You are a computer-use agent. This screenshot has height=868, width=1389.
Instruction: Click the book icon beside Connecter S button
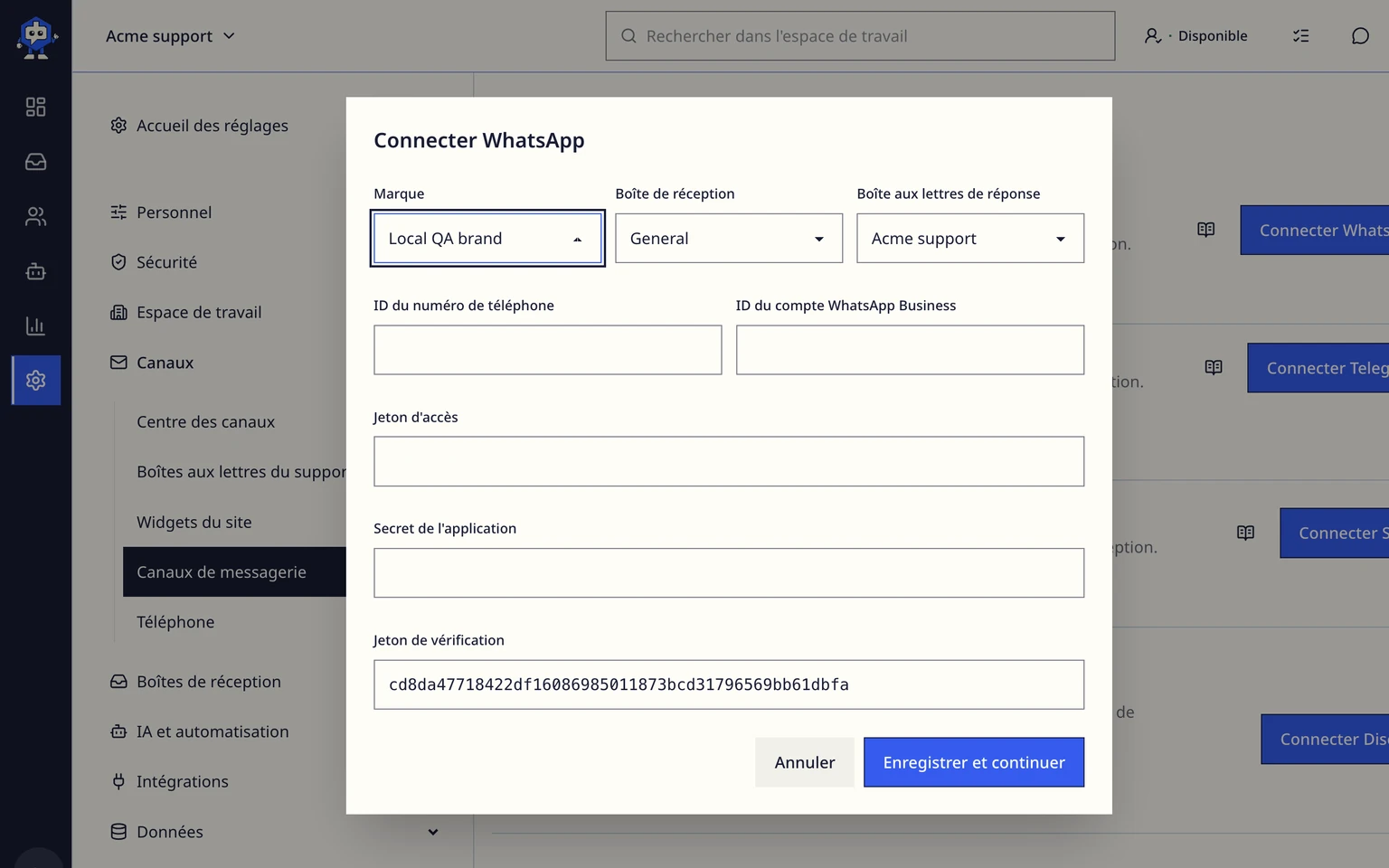(x=1245, y=533)
